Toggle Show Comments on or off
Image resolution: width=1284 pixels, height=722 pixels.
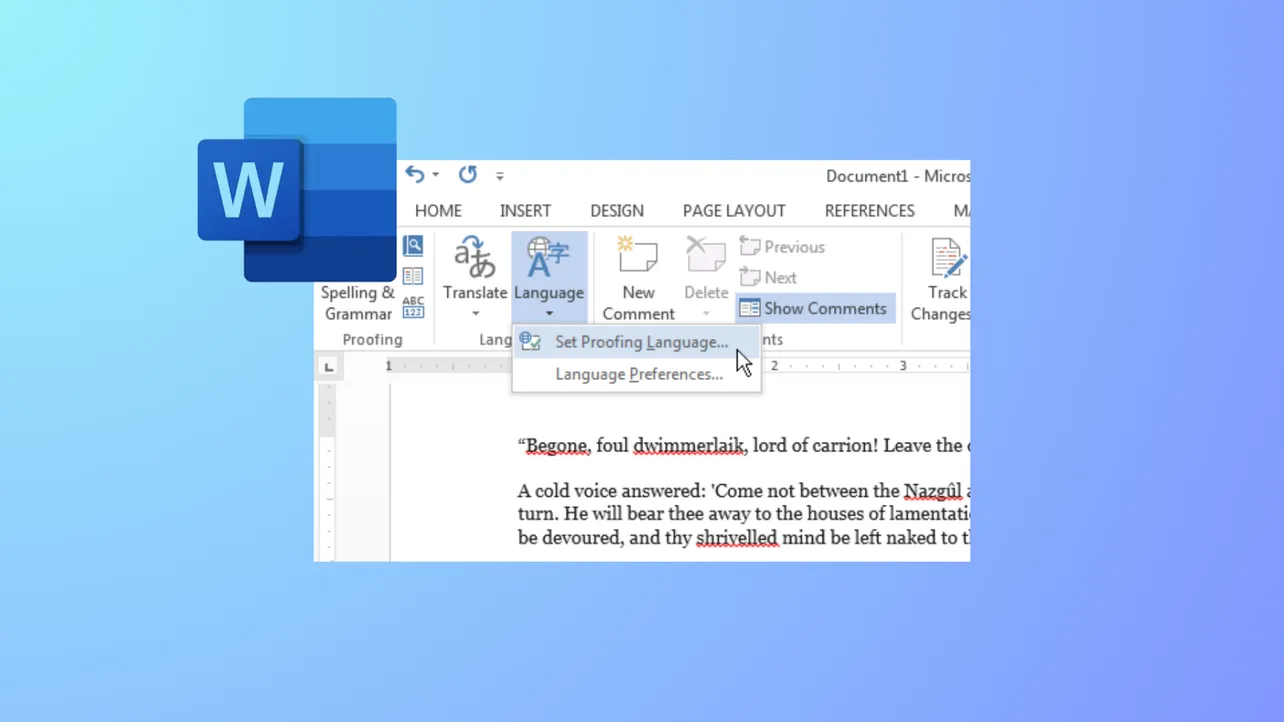(x=814, y=308)
